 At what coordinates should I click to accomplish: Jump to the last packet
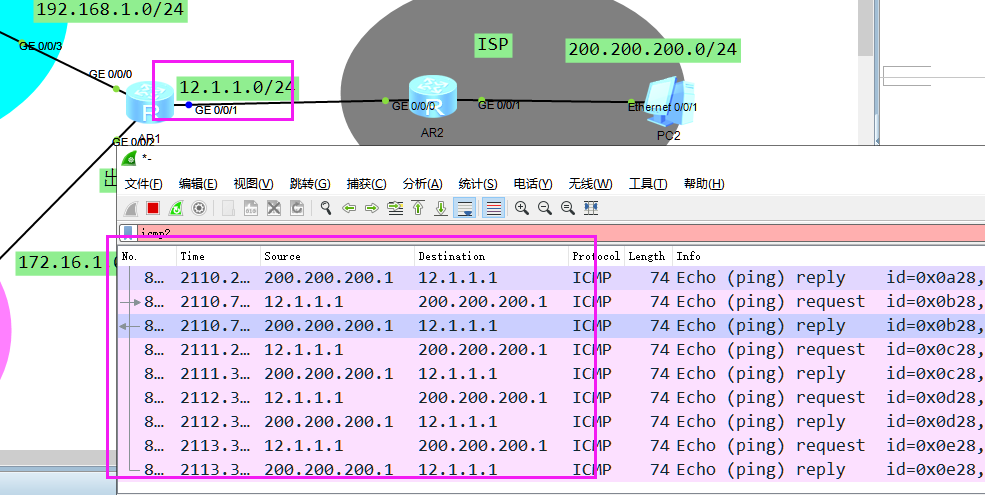[441, 208]
